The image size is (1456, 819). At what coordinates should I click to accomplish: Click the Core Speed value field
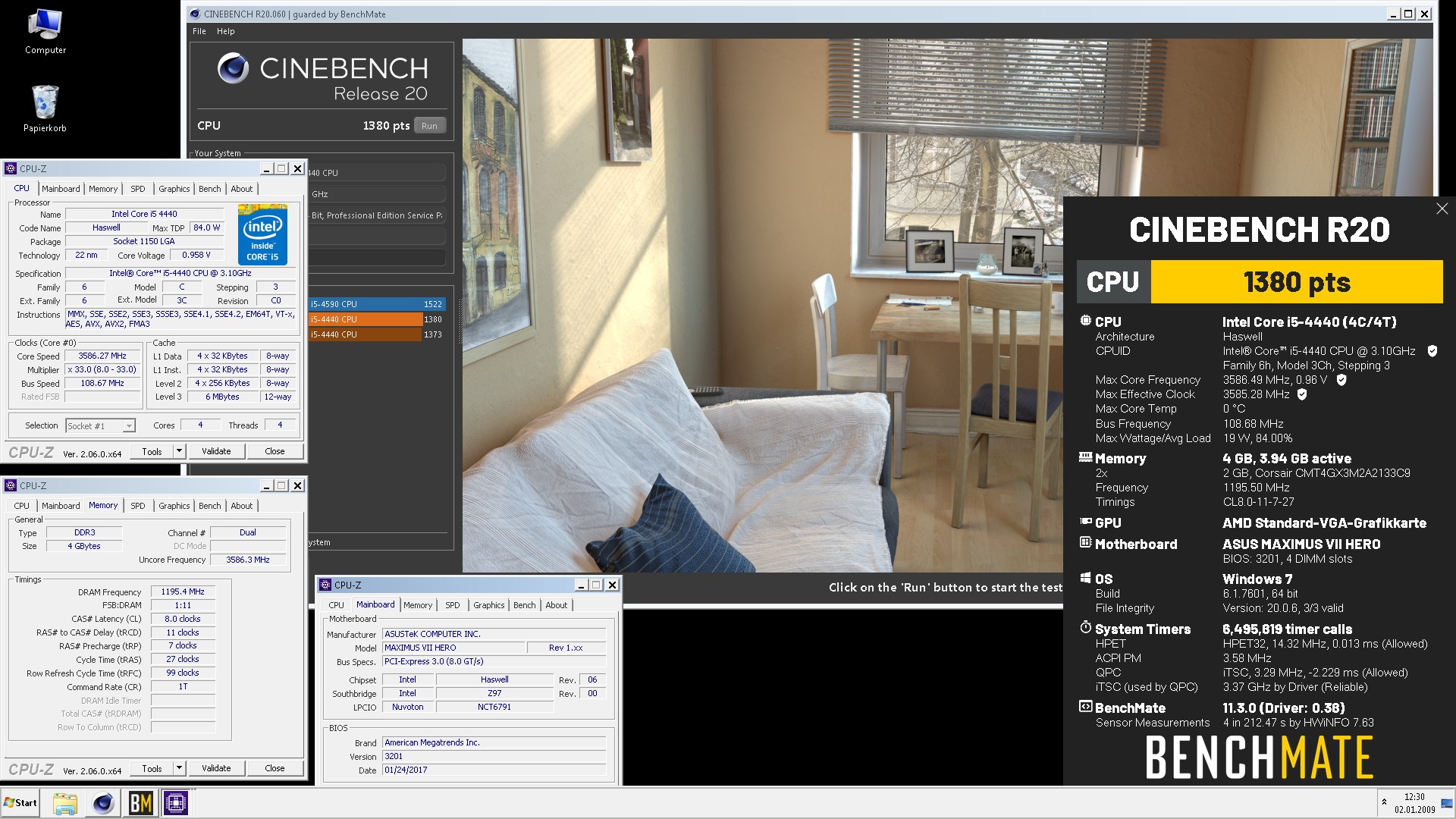(x=103, y=356)
